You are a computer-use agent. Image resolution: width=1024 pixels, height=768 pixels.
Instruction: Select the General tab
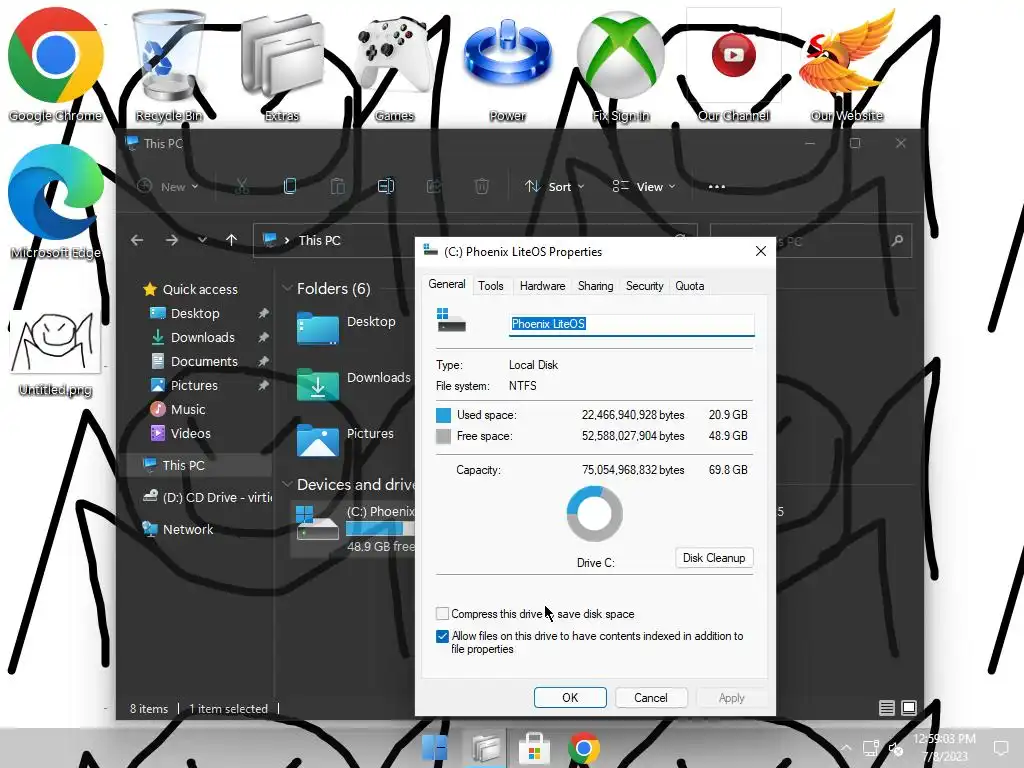[x=447, y=285]
